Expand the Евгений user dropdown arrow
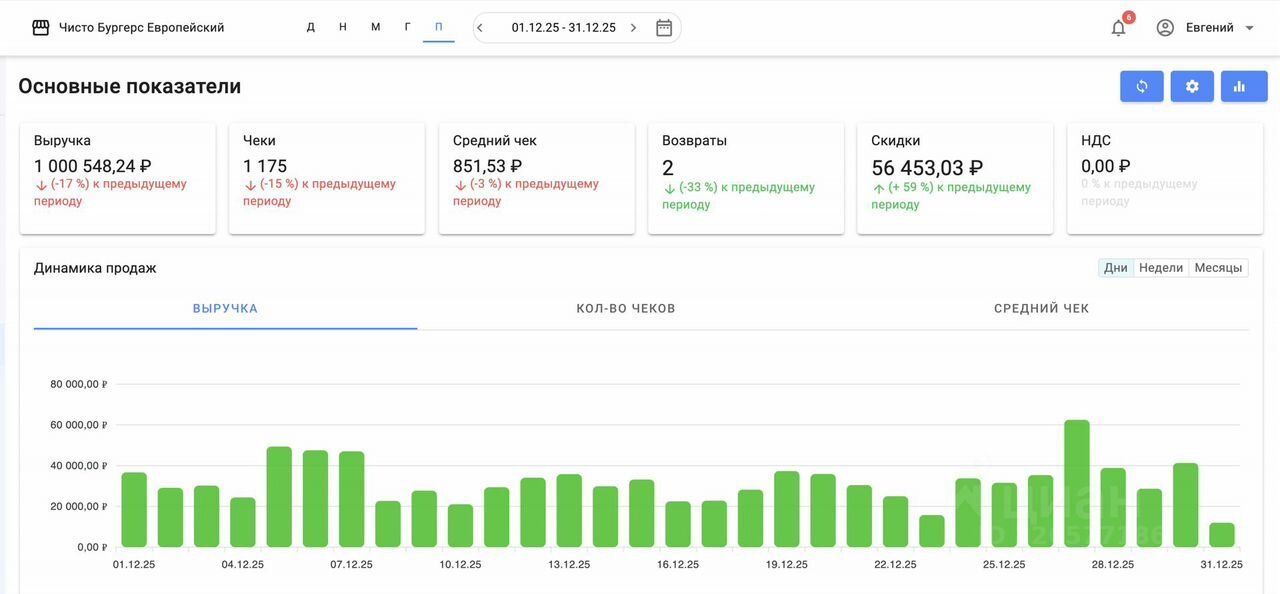1280x594 pixels. coord(1249,28)
